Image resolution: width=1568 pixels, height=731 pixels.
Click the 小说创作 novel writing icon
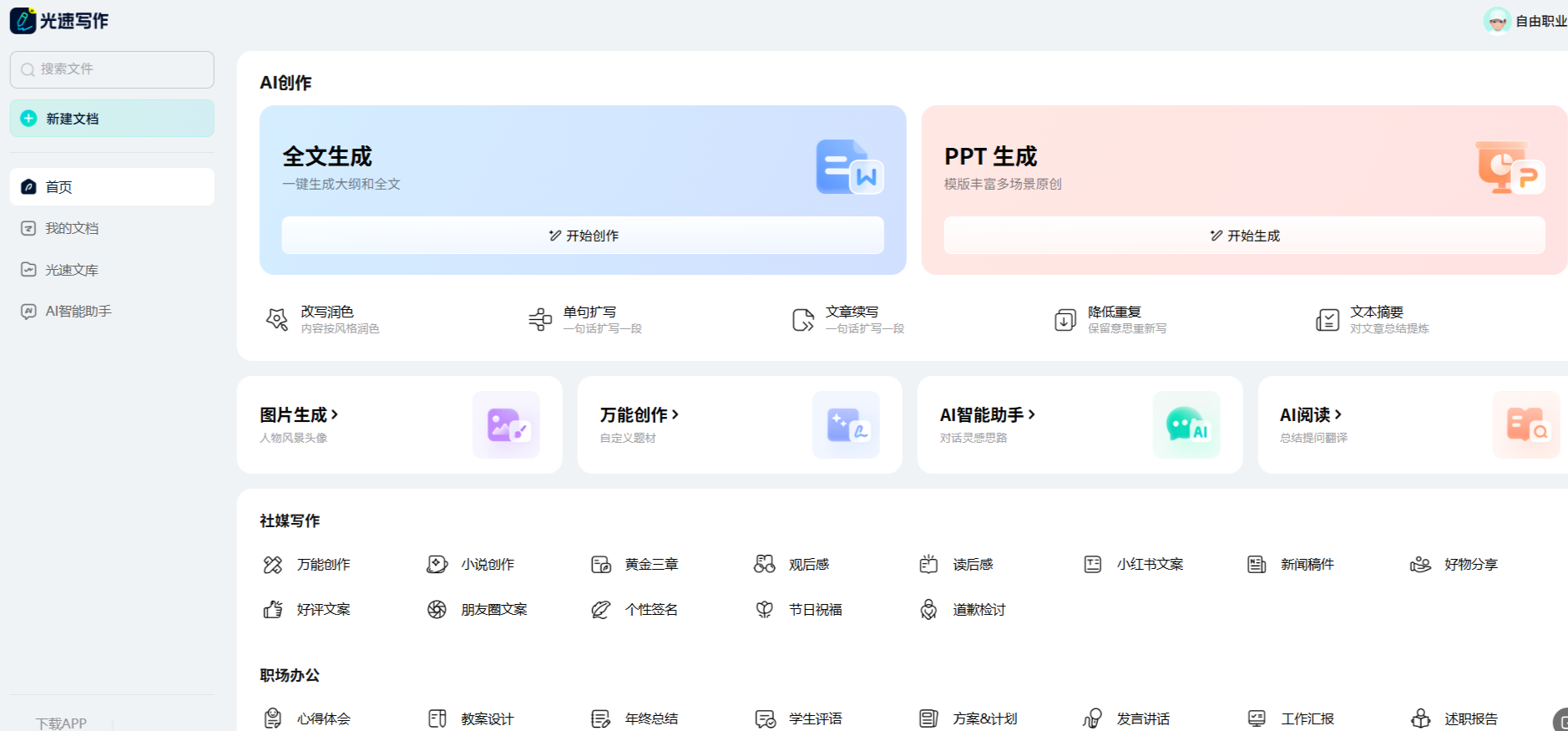point(437,565)
